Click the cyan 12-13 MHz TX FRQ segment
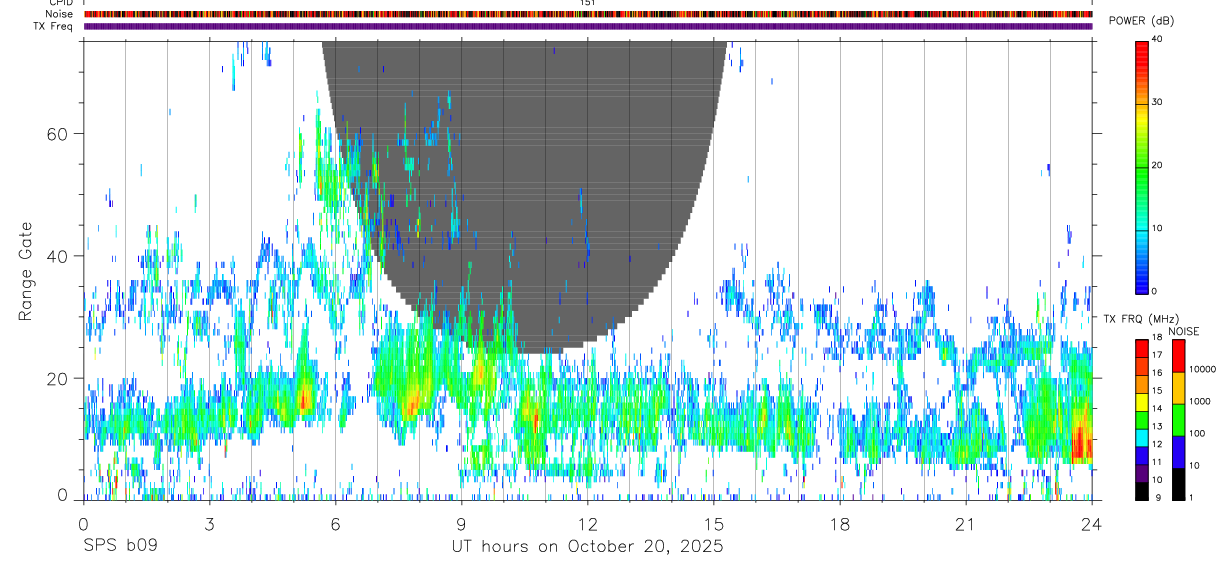The width and height of the screenshot is (1228, 567). [1141, 437]
